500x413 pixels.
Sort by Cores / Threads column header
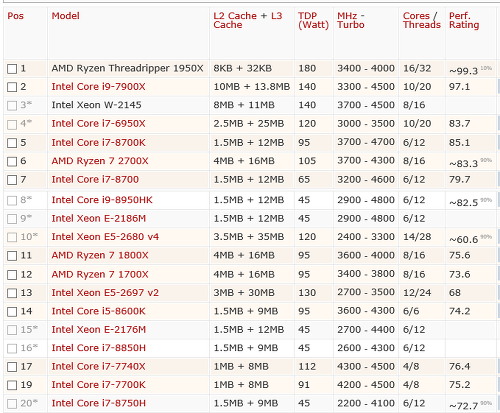tap(422, 20)
